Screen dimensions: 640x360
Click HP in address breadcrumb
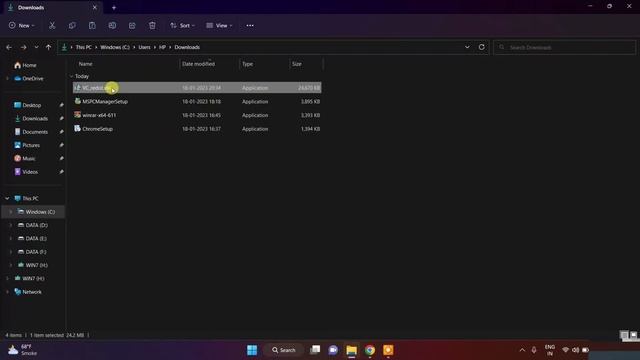click(162, 47)
